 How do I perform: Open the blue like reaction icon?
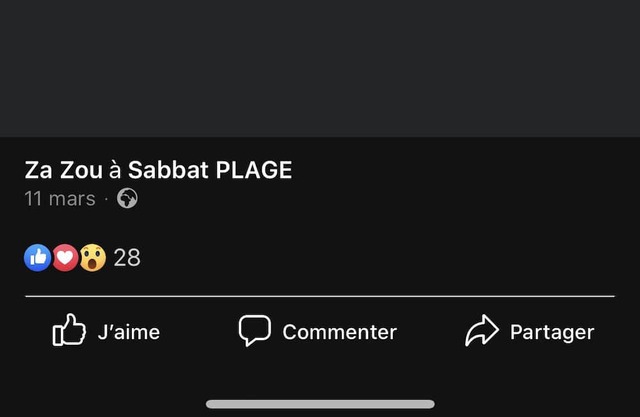click(38, 258)
